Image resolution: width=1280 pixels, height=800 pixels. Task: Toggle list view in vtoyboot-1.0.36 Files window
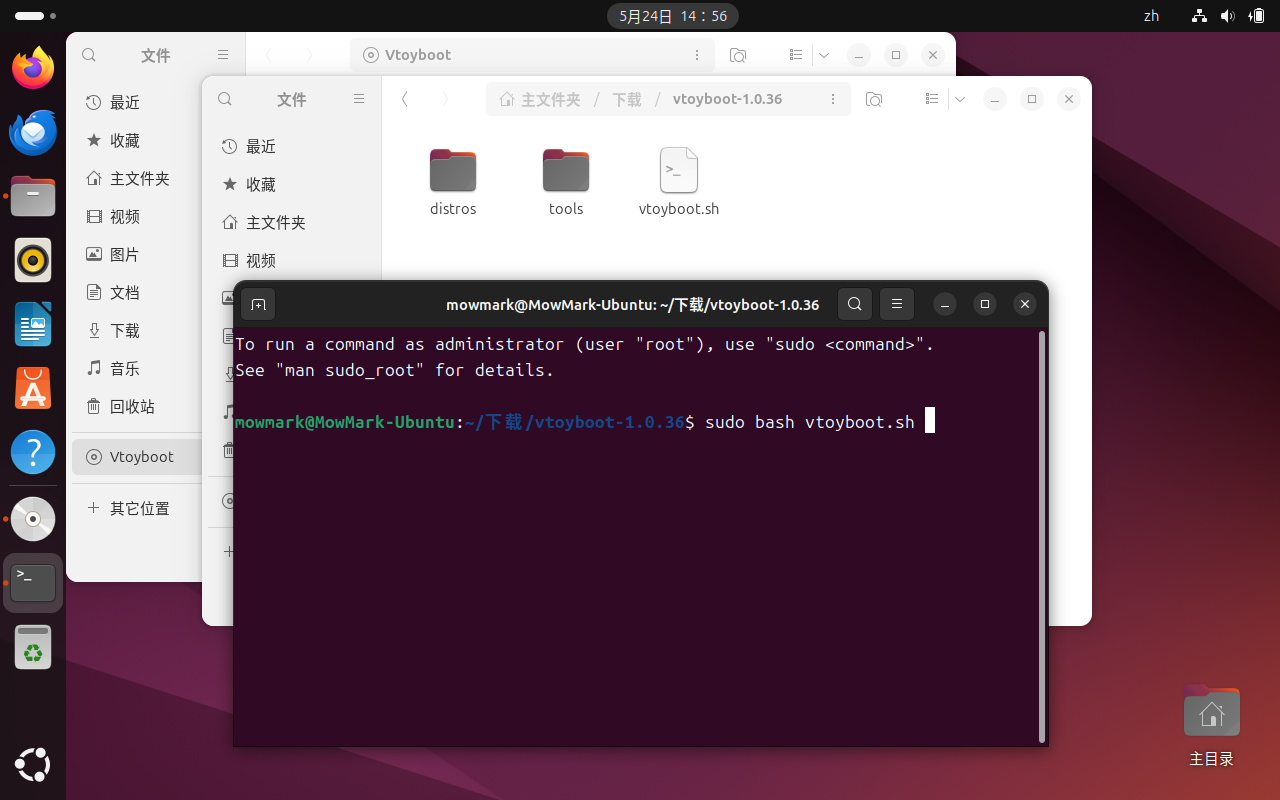pyautogui.click(x=932, y=99)
